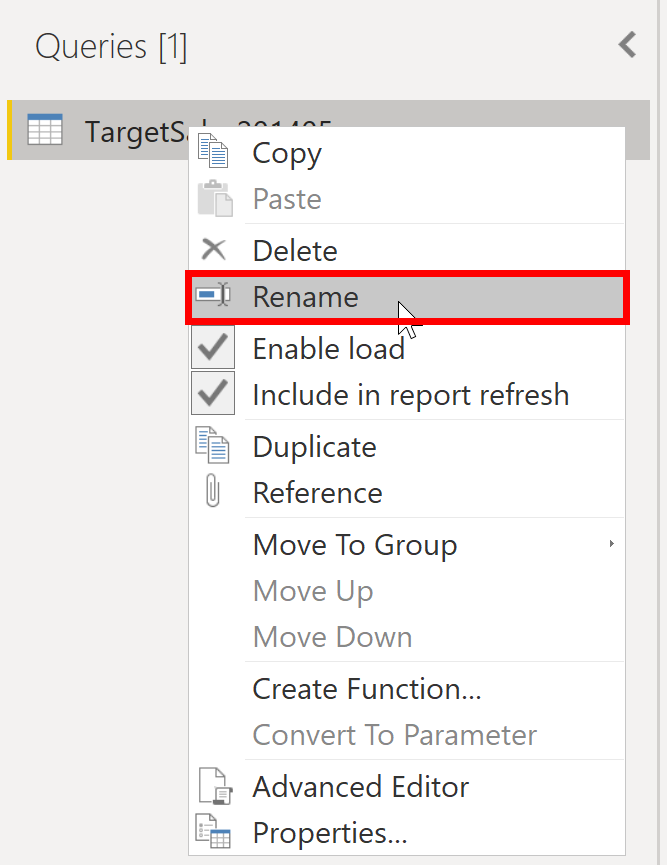Click the grayed Paste clipboard icon
The height and width of the screenshot is (865, 667).
point(213,198)
